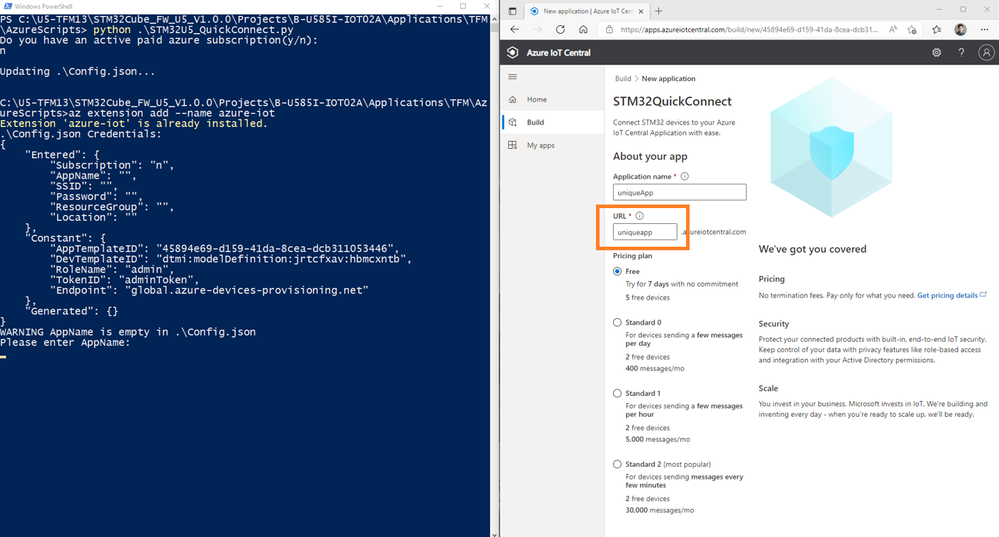The width and height of the screenshot is (999, 537).
Task: Click the browser forward arrow
Action: [537, 29]
